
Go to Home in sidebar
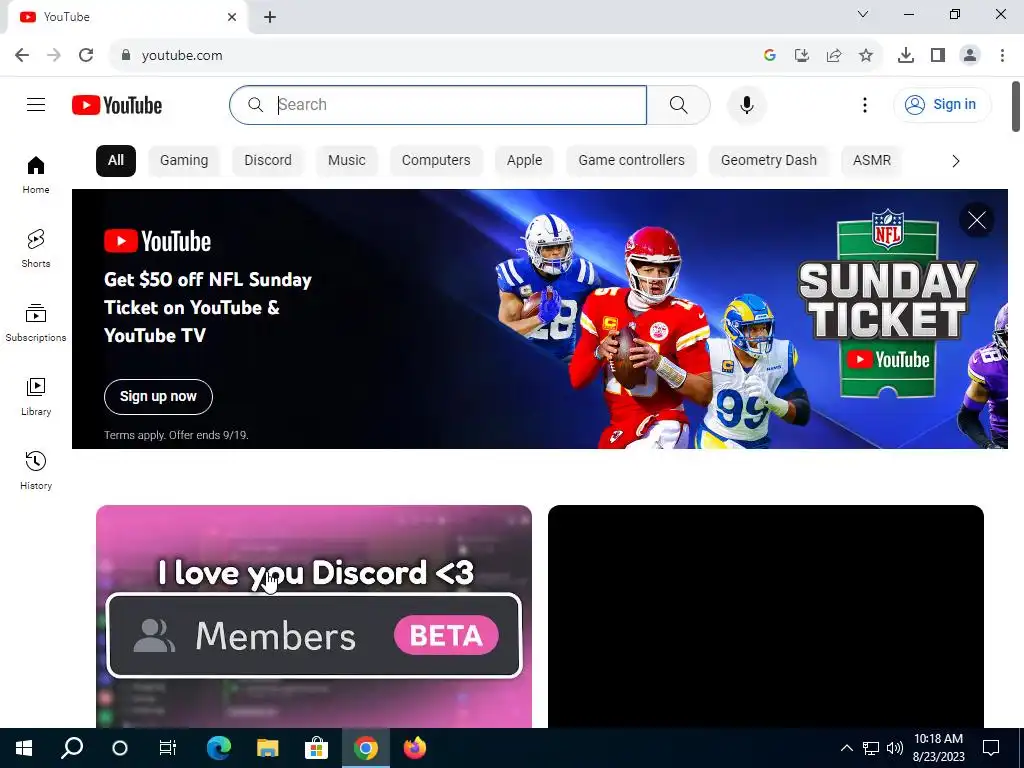point(36,174)
